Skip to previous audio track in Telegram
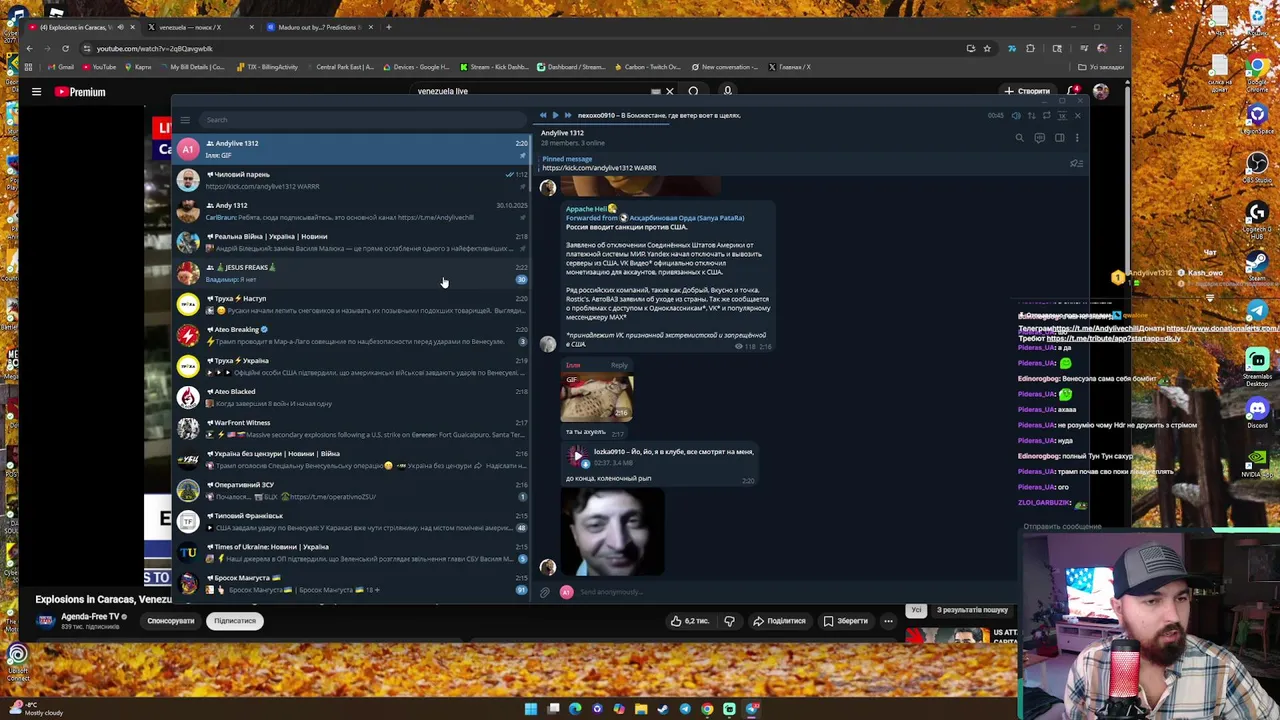This screenshot has height=720, width=1280. click(x=543, y=115)
